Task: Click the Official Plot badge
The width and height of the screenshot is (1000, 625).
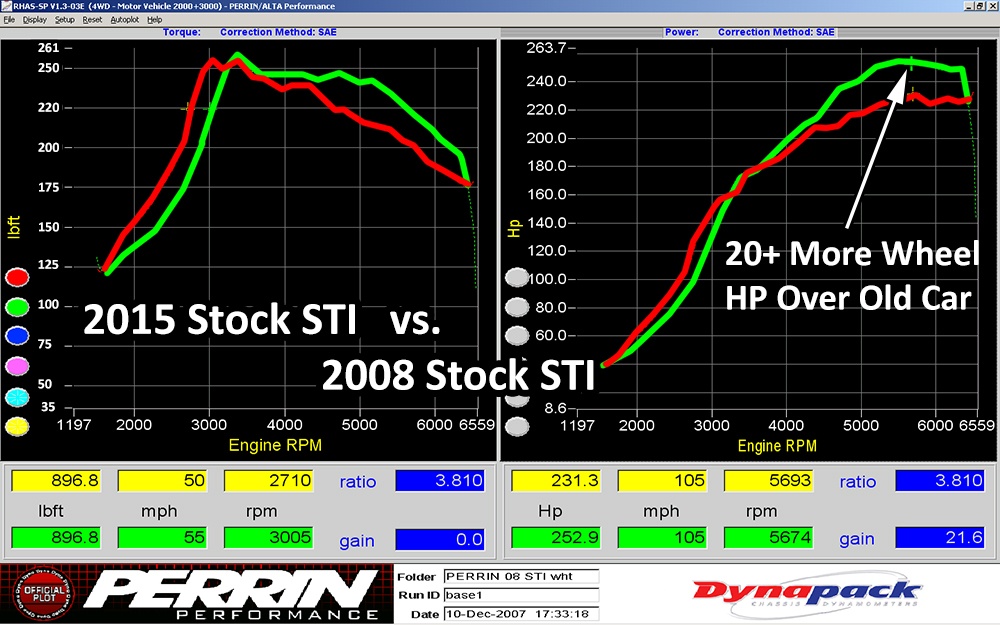Action: (x=43, y=593)
